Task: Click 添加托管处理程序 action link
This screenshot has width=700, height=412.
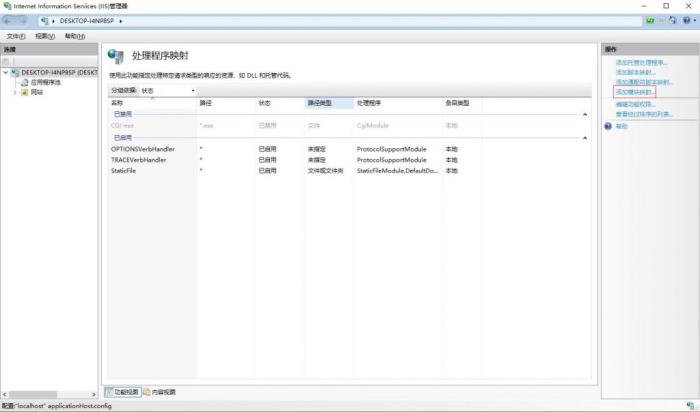Action: (642, 62)
